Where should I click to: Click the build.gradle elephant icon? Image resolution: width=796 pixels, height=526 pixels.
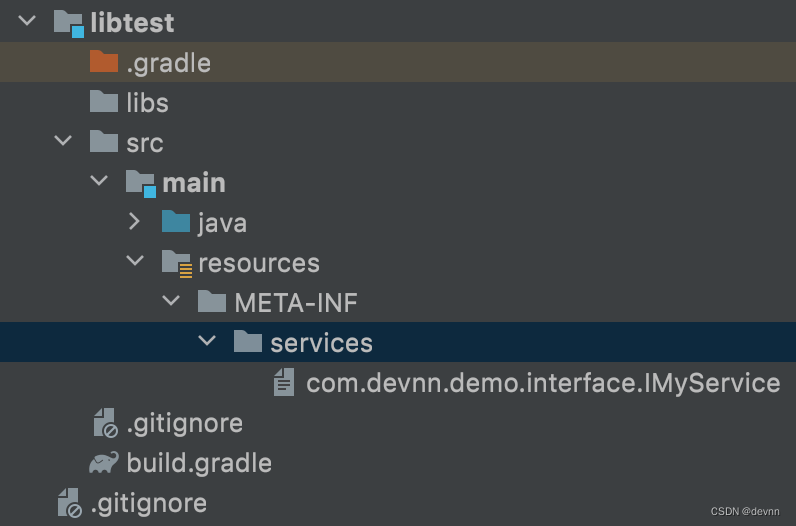click(x=104, y=462)
